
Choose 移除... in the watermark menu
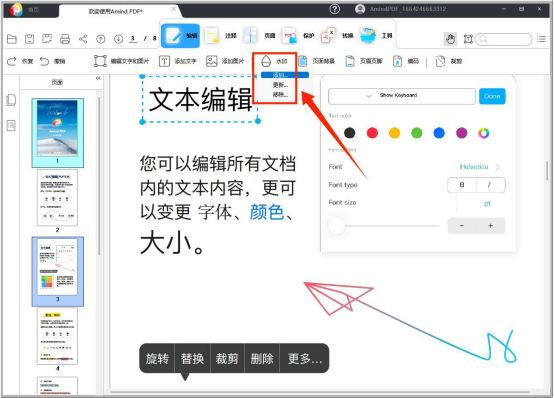pos(280,94)
